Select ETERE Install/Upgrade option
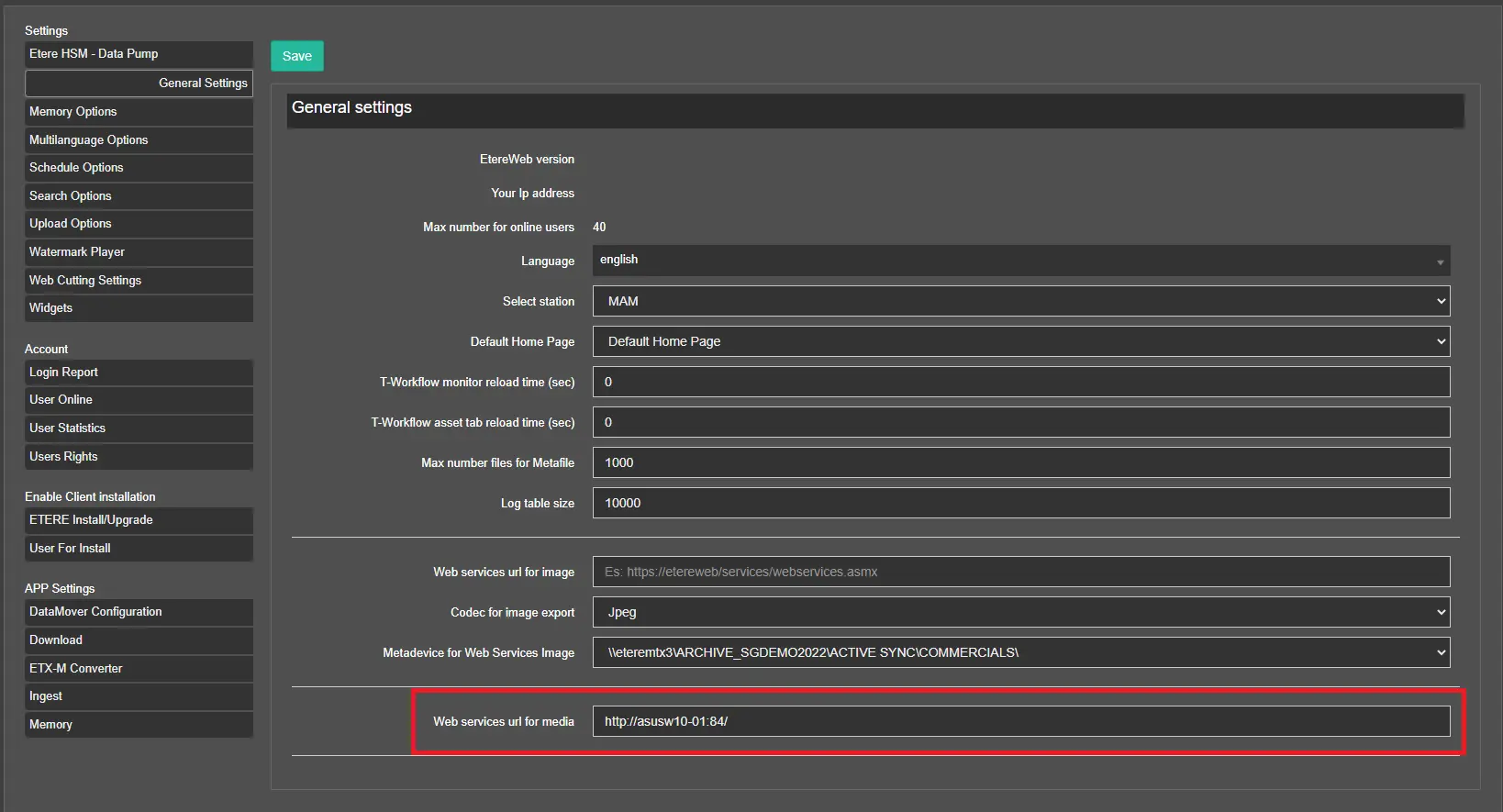1503x812 pixels. [139, 520]
